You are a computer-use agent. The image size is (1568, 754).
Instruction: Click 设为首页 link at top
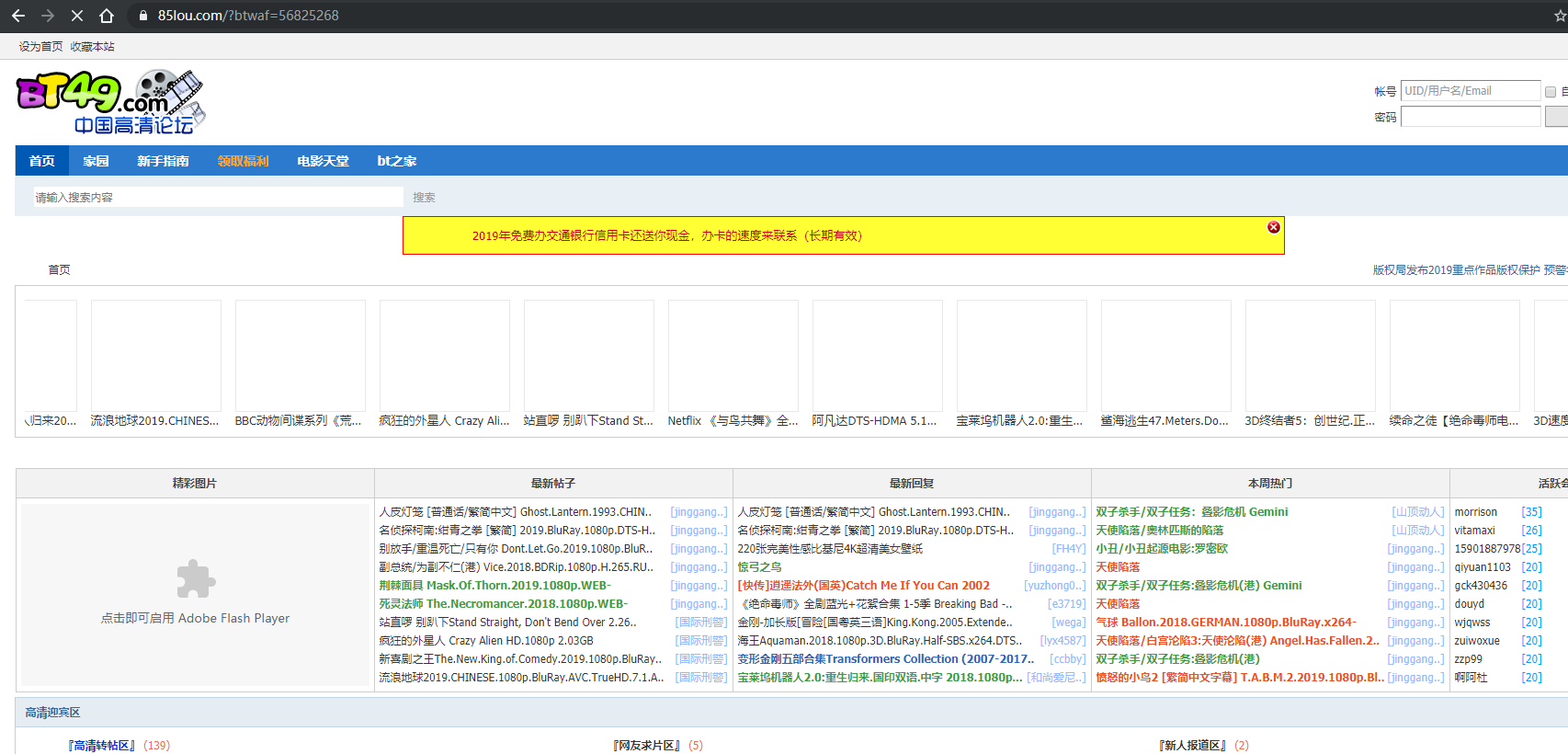41,47
